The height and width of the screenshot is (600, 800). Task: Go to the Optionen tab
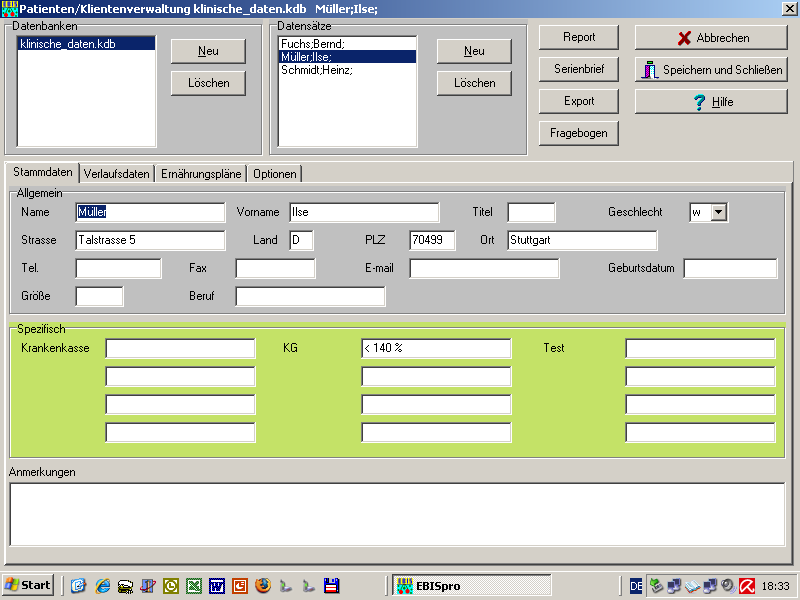coord(274,174)
